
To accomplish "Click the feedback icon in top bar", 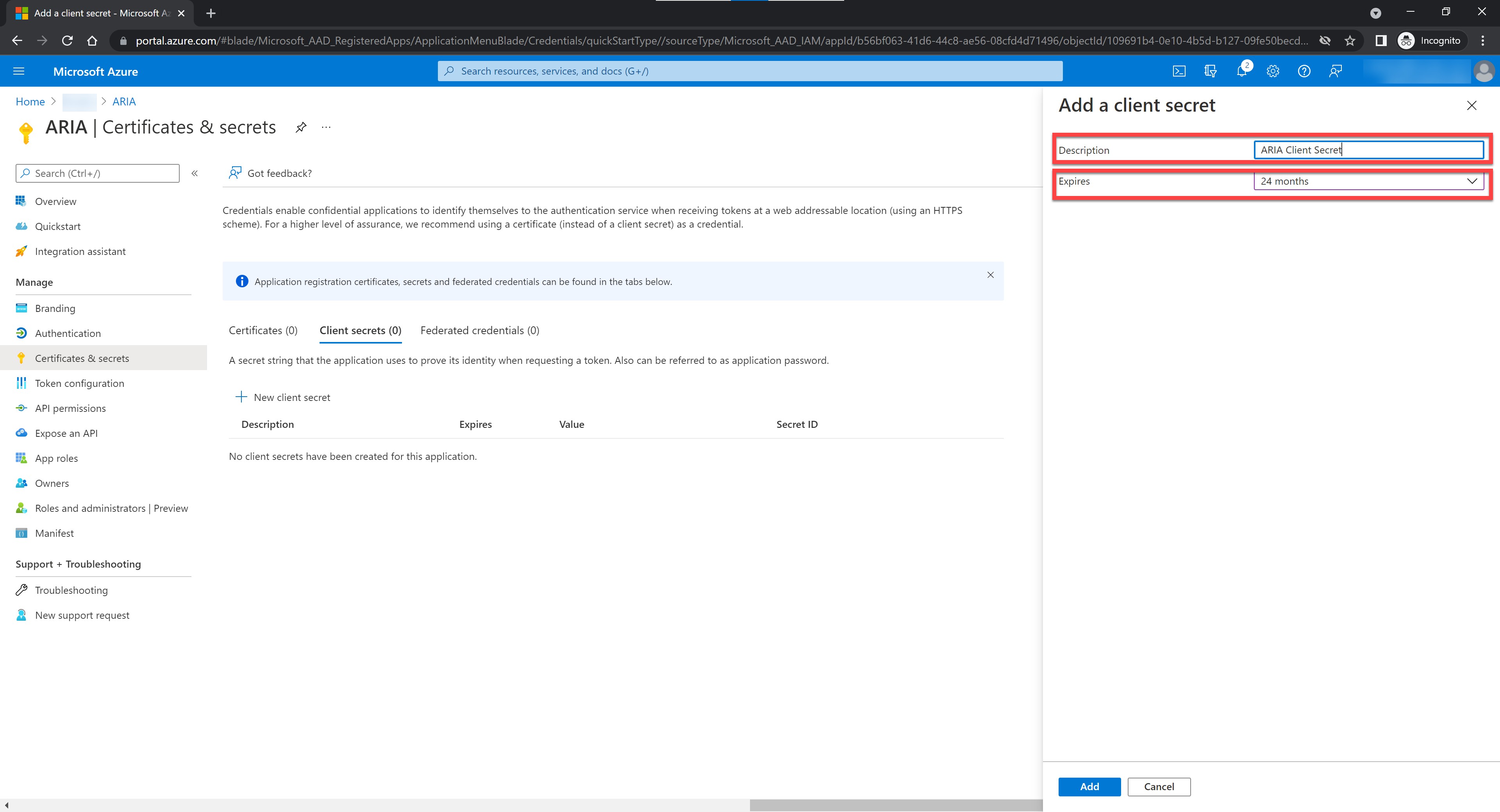I will click(1335, 71).
